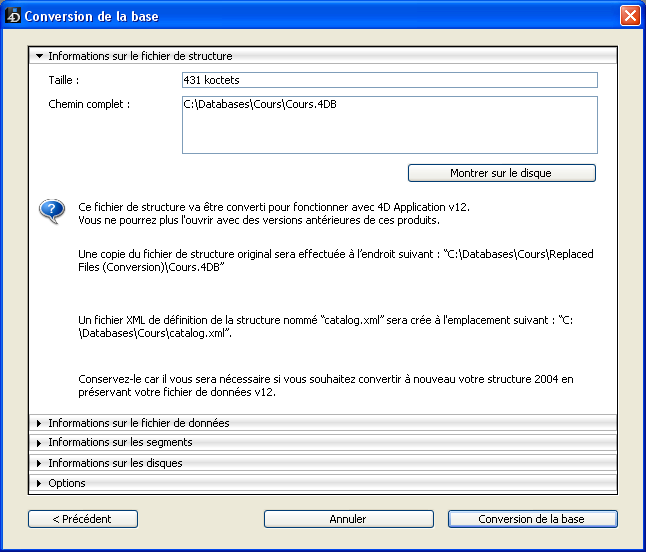Viewport: 646px width, 552px height.
Task: Expand the disques information disclosure triangle
Action: coord(39,463)
